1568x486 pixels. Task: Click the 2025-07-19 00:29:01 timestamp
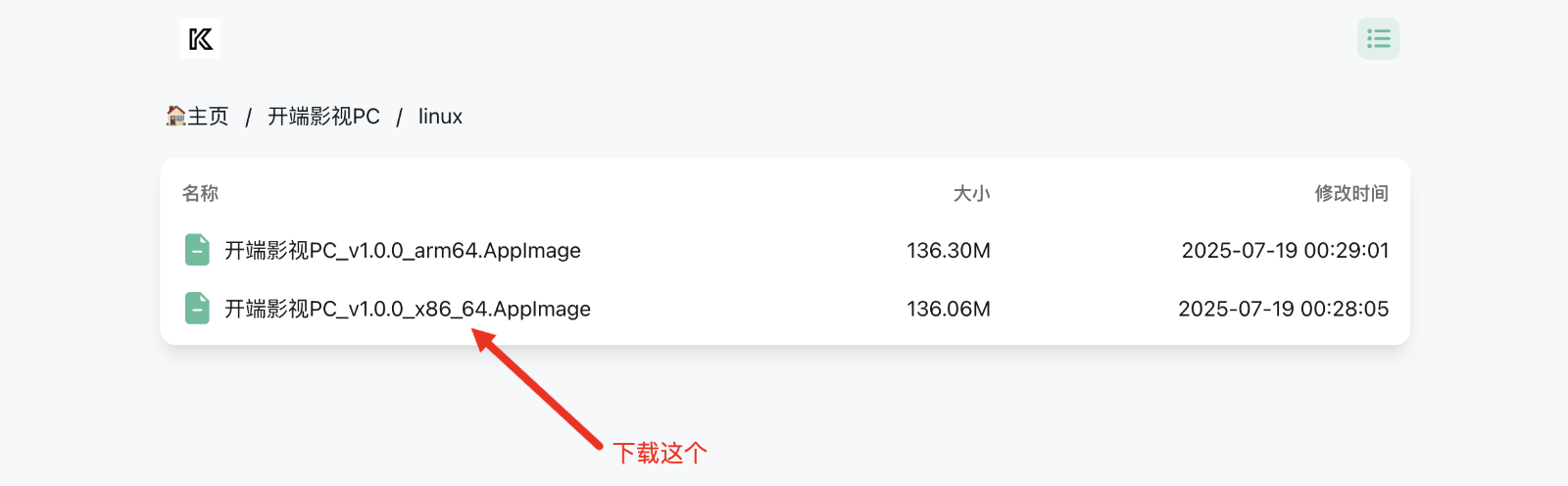[x=1285, y=251]
